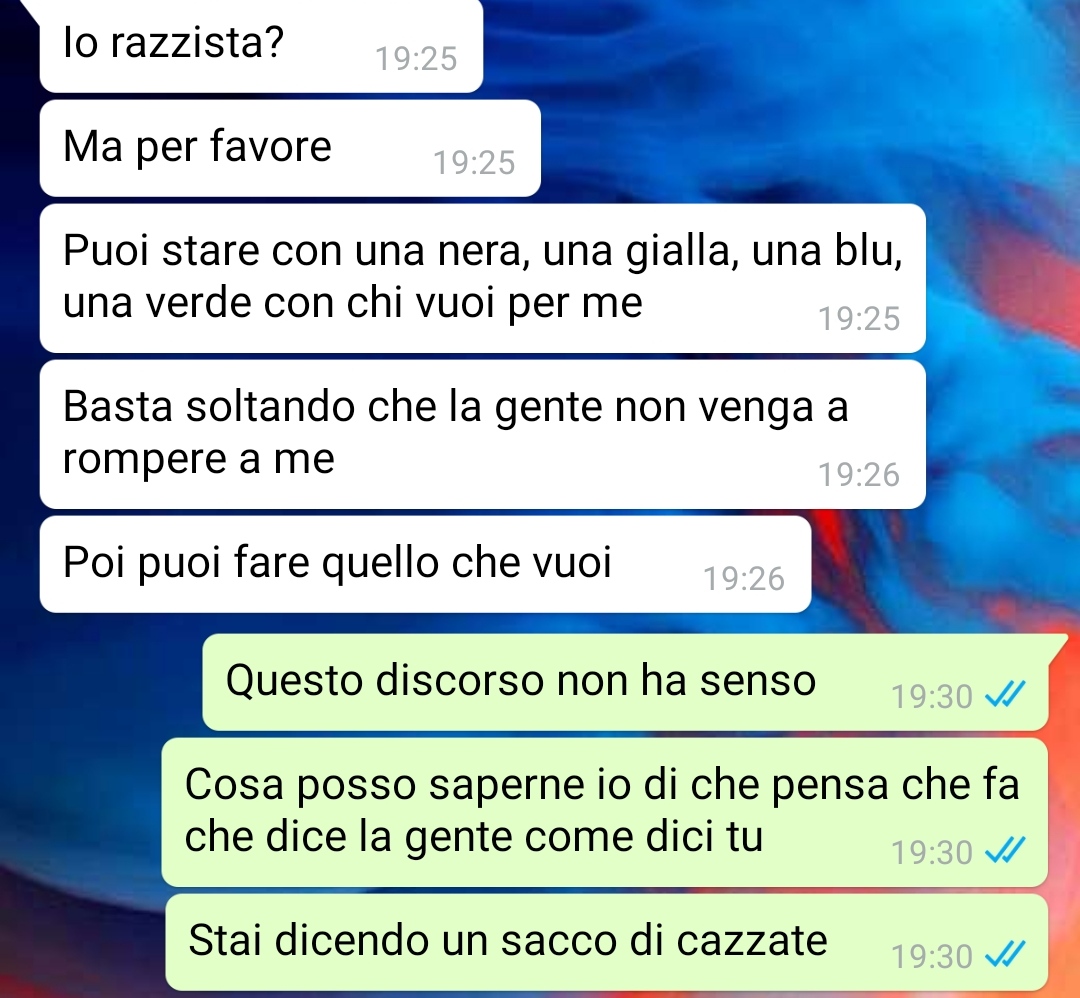Screen dimensions: 1080x998
Task: Select the 'Poi puoi fare quello che vuoi' bubble
Action: [425, 564]
